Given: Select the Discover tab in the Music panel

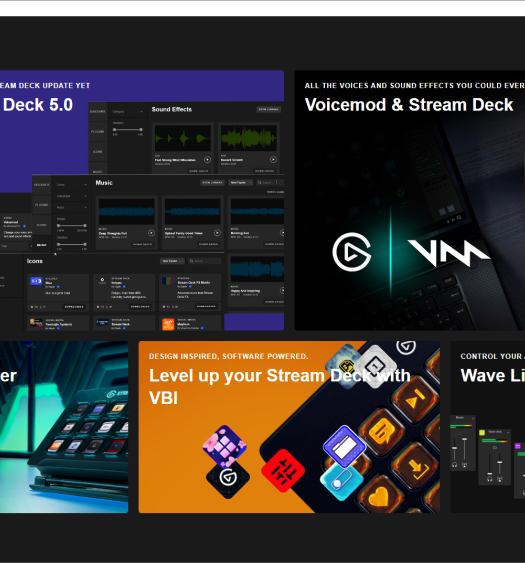Looking at the screenshot, I should [x=42, y=185].
